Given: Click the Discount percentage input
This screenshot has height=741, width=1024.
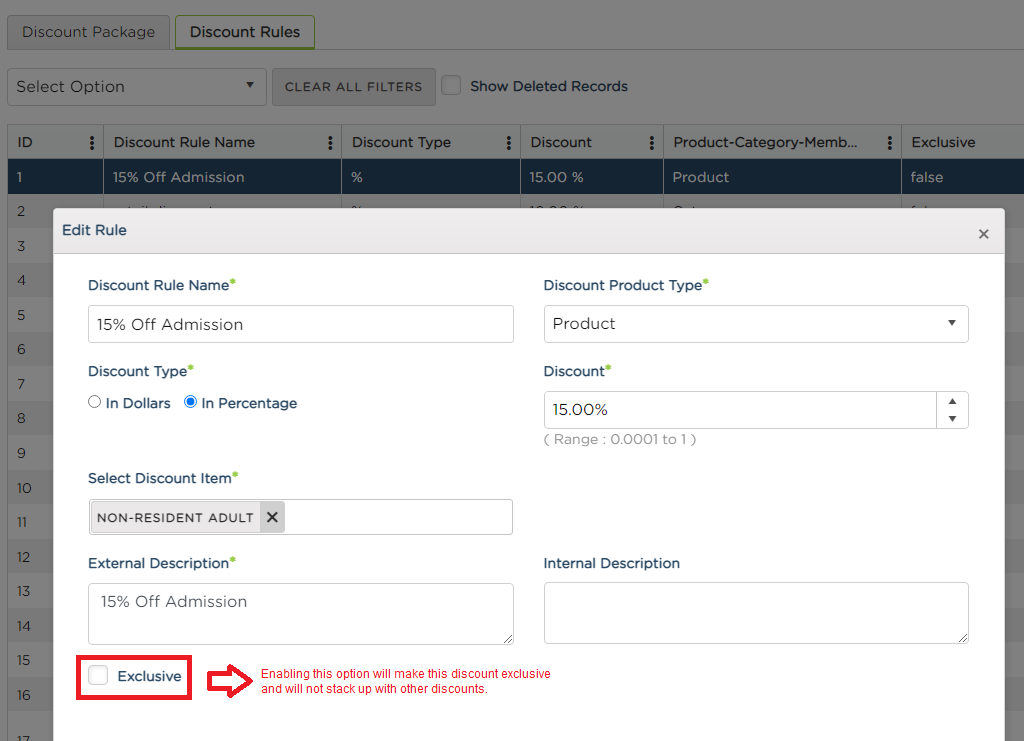Looking at the screenshot, I should point(740,410).
